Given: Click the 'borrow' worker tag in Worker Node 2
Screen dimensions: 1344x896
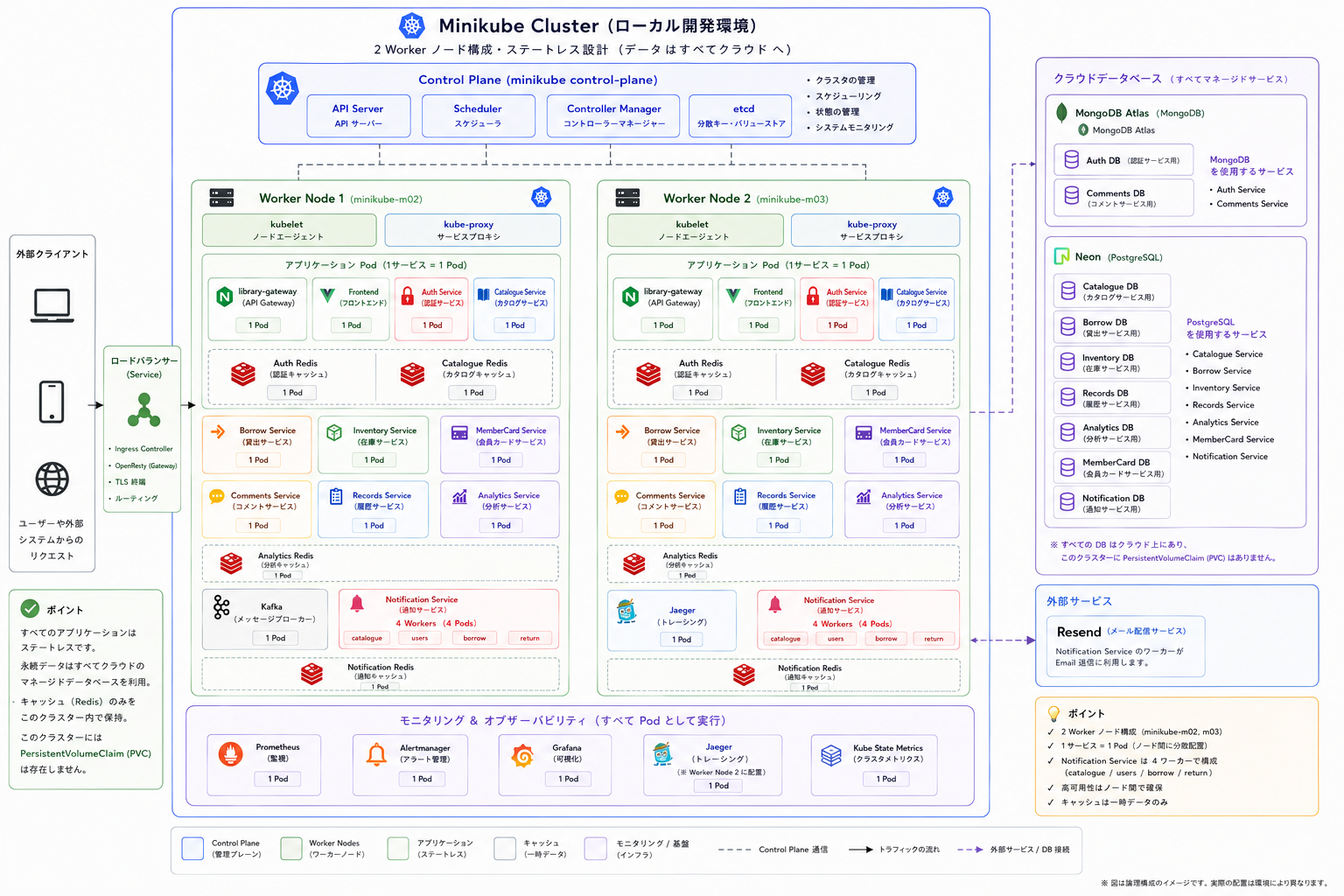Looking at the screenshot, I should click(886, 639).
